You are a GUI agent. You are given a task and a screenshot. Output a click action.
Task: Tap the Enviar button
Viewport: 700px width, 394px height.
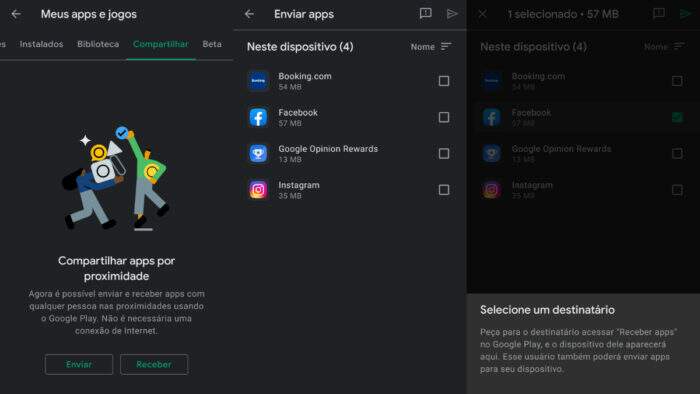point(79,365)
